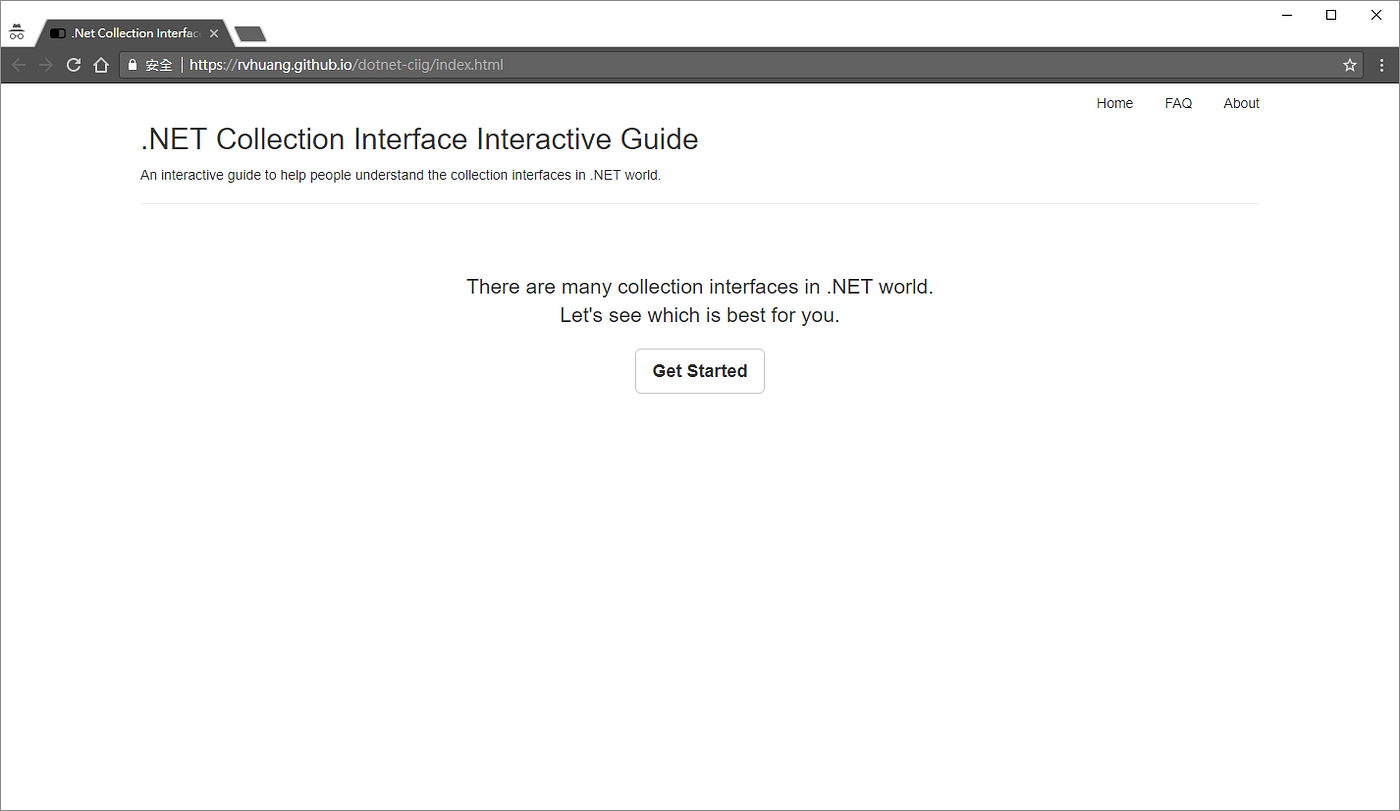Open Chrome's three-dot menu
1400x811 pixels.
tap(1382, 64)
